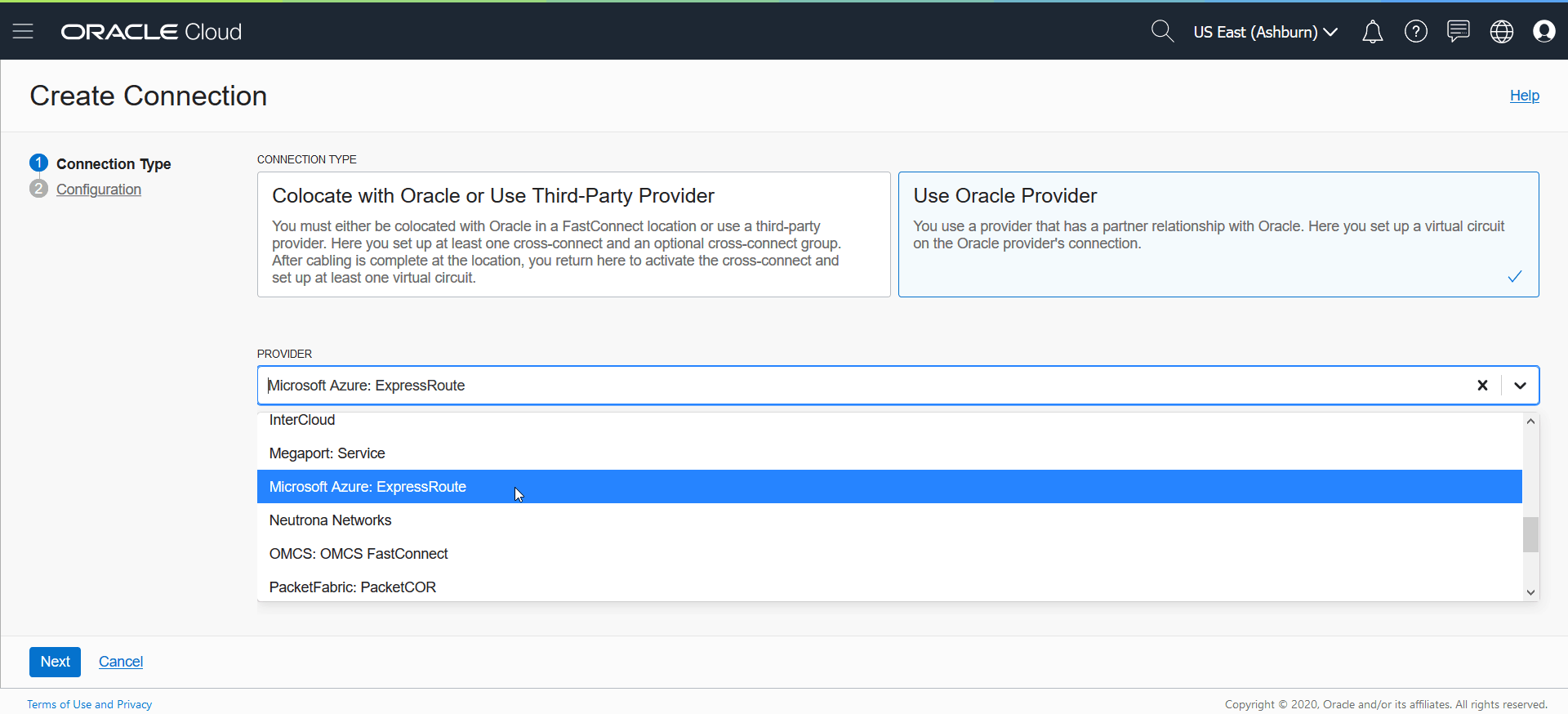
Task: Open the chat support icon
Action: [1458, 32]
